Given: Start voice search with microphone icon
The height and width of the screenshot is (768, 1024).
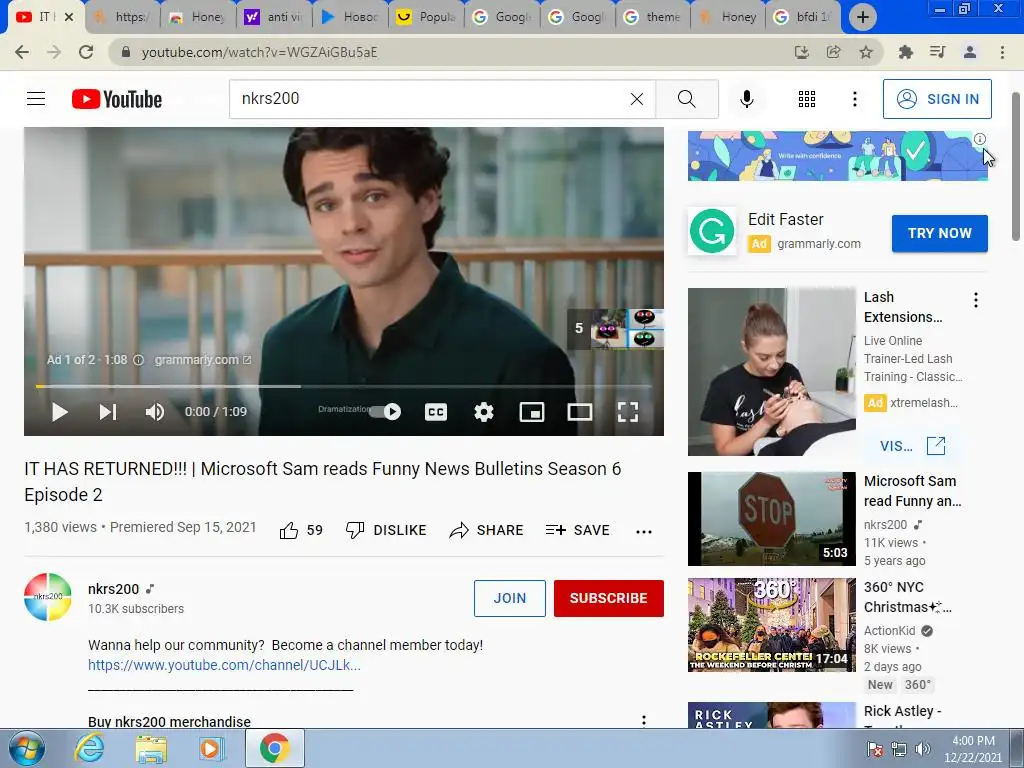Looking at the screenshot, I should [746, 99].
